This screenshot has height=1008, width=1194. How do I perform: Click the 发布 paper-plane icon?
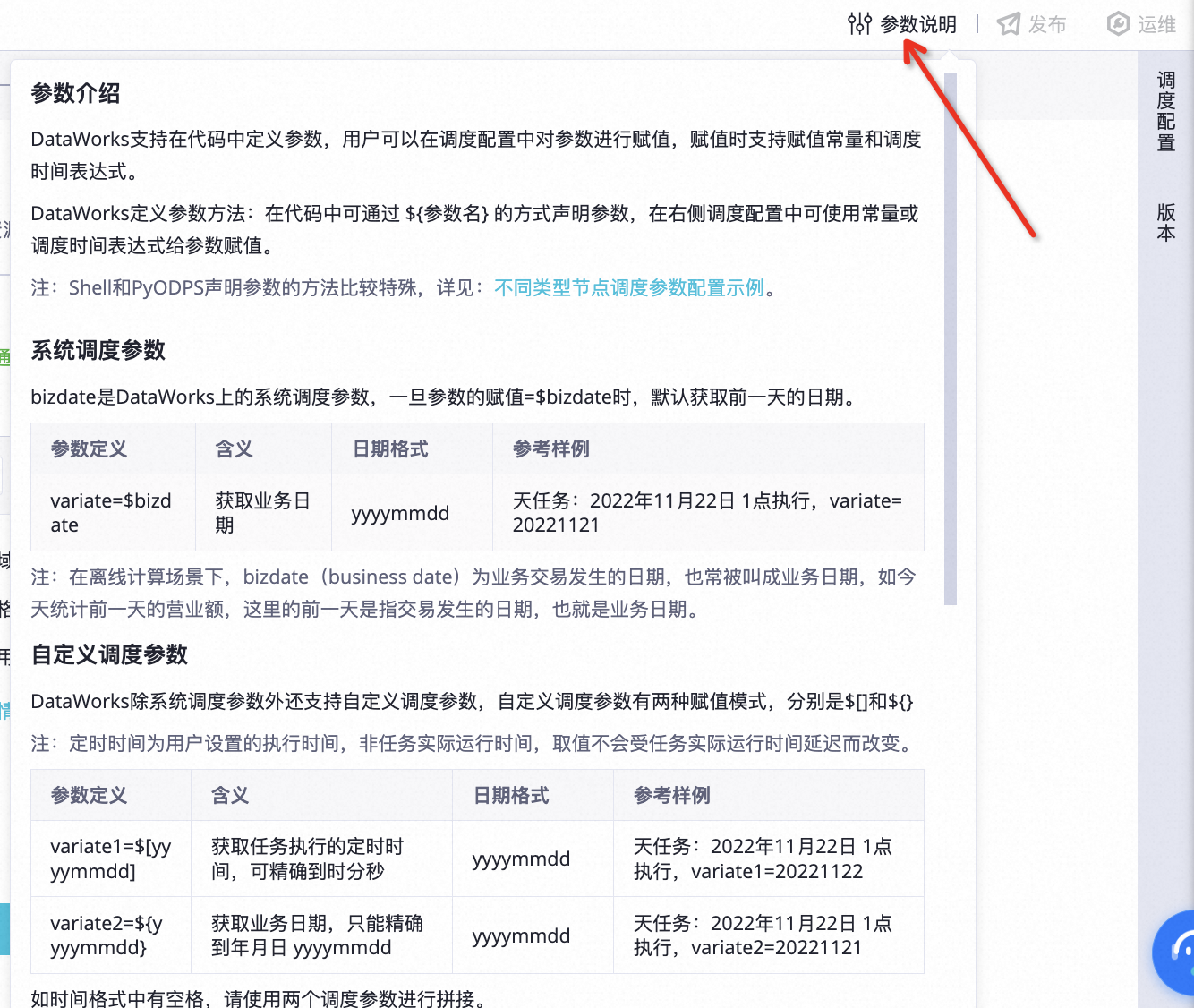tap(1009, 24)
